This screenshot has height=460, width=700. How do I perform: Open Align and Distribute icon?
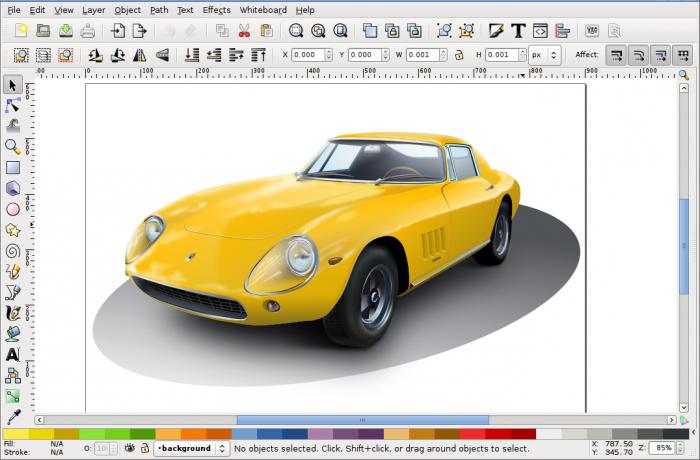562,31
